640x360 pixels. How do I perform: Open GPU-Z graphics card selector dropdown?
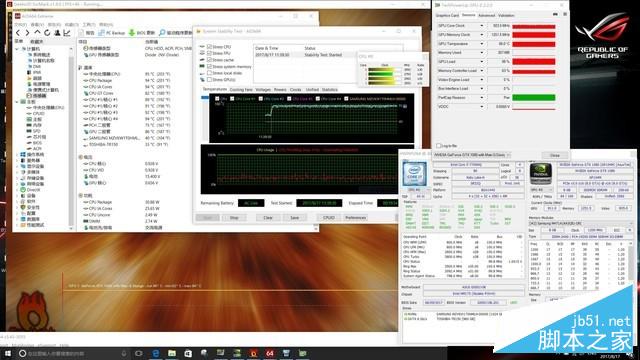tap(471, 155)
